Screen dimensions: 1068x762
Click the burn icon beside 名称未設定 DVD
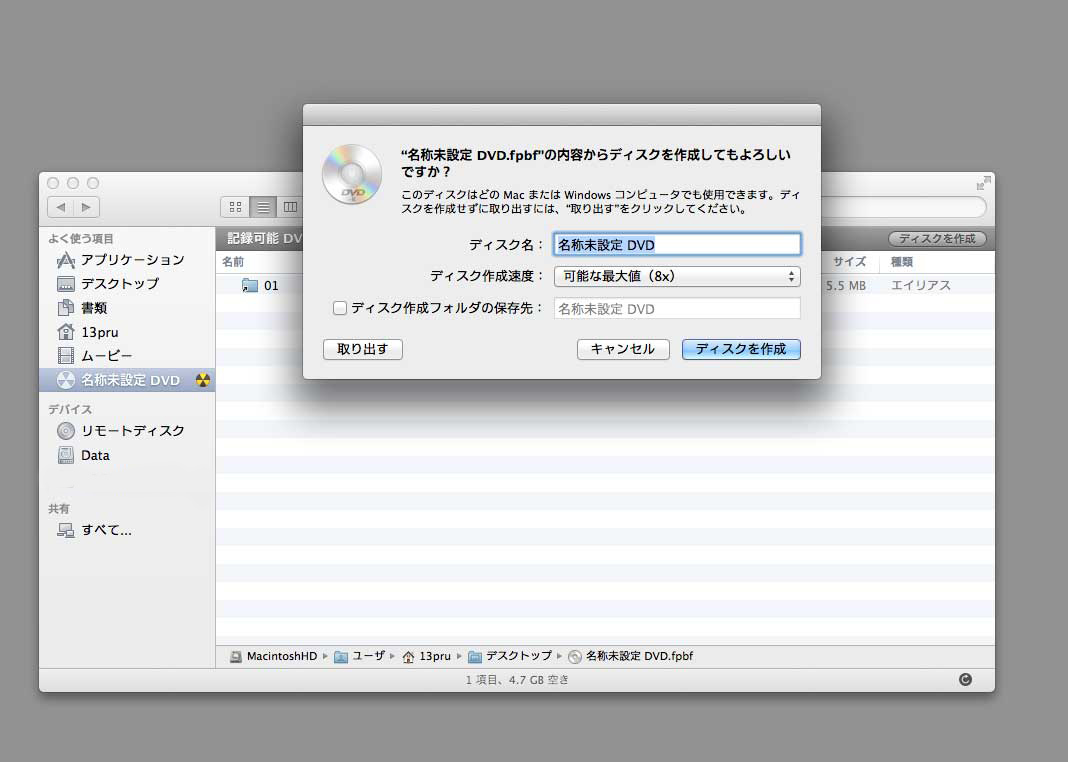(x=203, y=380)
